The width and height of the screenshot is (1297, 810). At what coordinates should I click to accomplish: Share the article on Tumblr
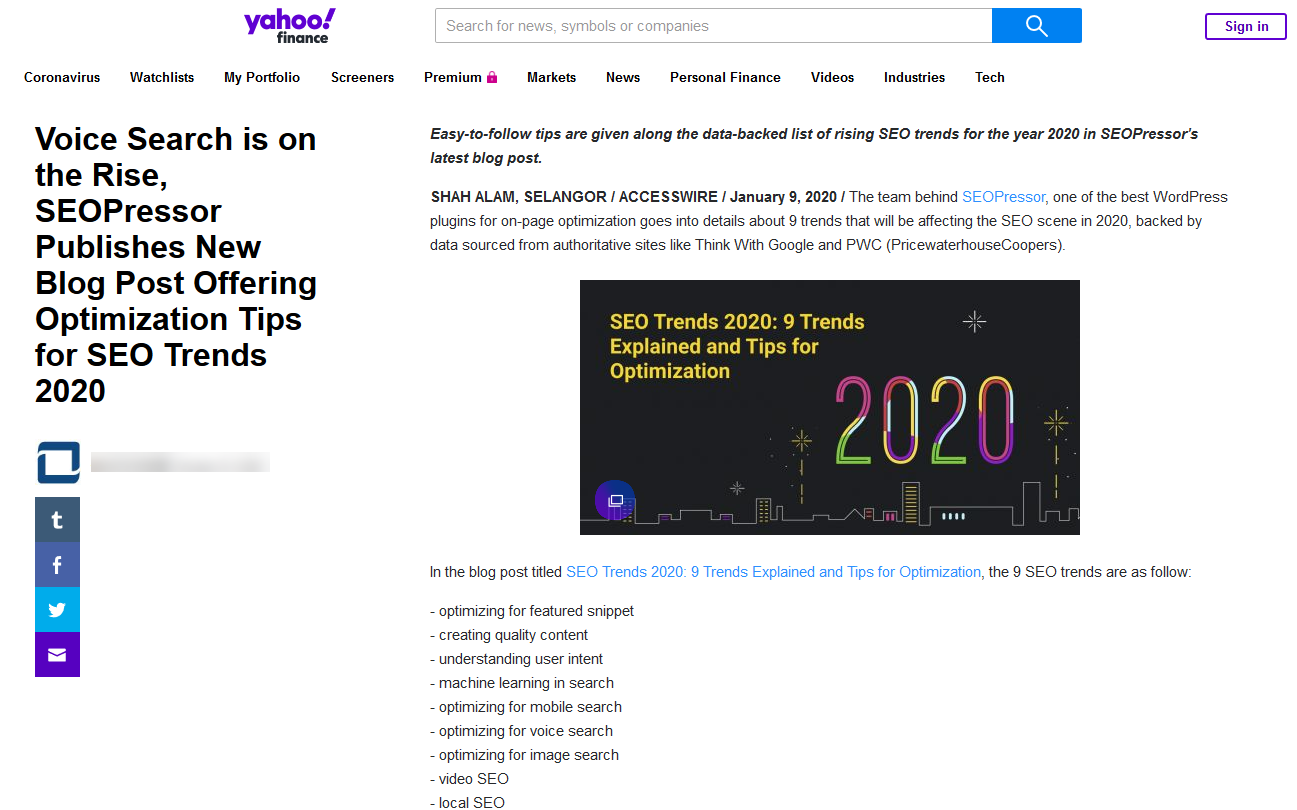click(57, 520)
